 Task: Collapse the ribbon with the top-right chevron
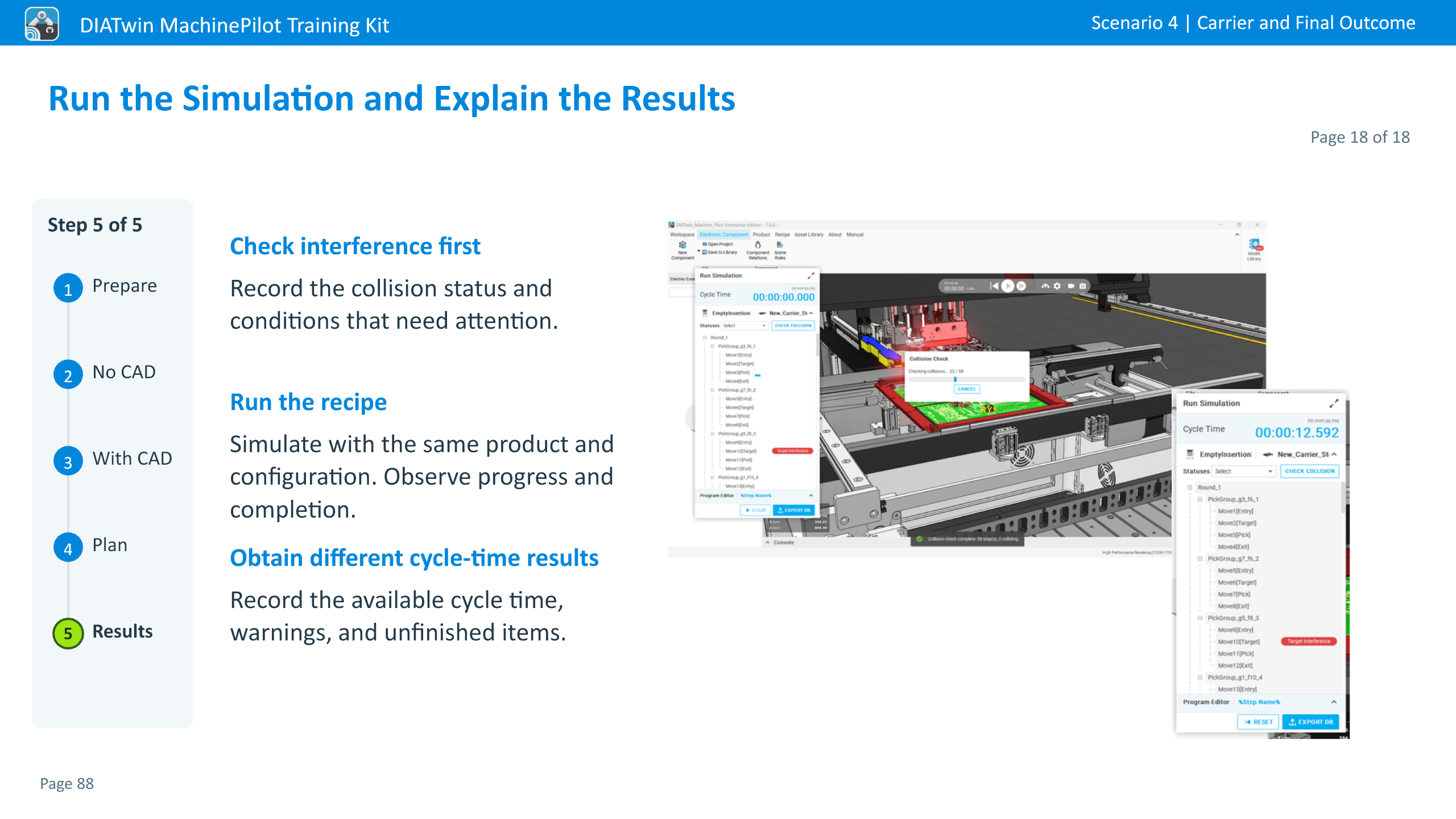(1237, 234)
